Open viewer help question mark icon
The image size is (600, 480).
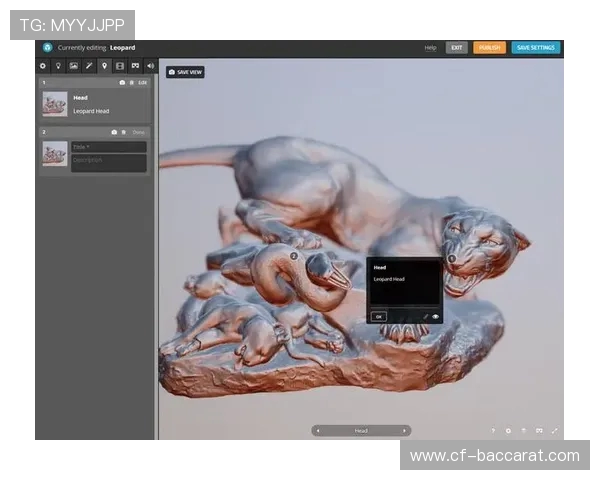click(x=493, y=431)
